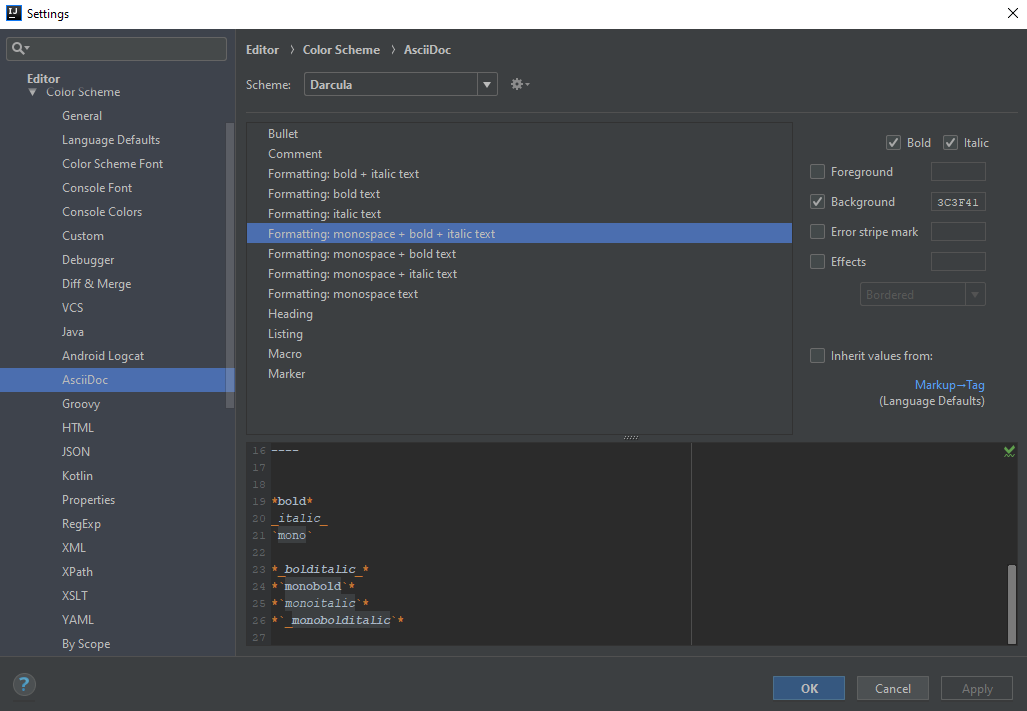Click the Editor breadcrumb

coord(262,49)
